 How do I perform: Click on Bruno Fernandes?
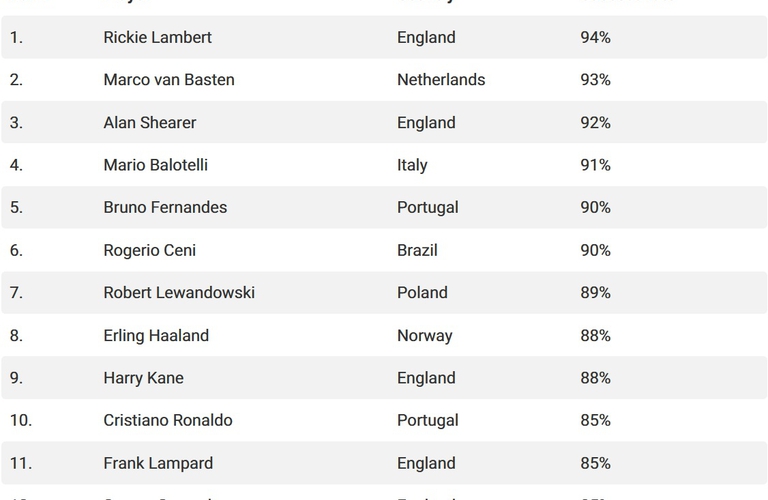[x=165, y=208]
